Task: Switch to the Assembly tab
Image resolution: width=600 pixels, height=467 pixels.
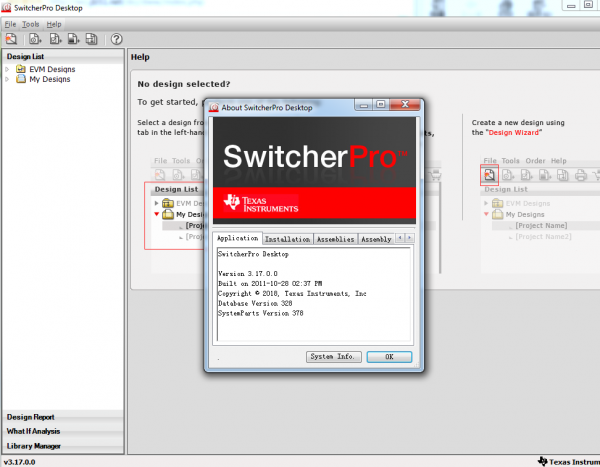Action: 376,239
